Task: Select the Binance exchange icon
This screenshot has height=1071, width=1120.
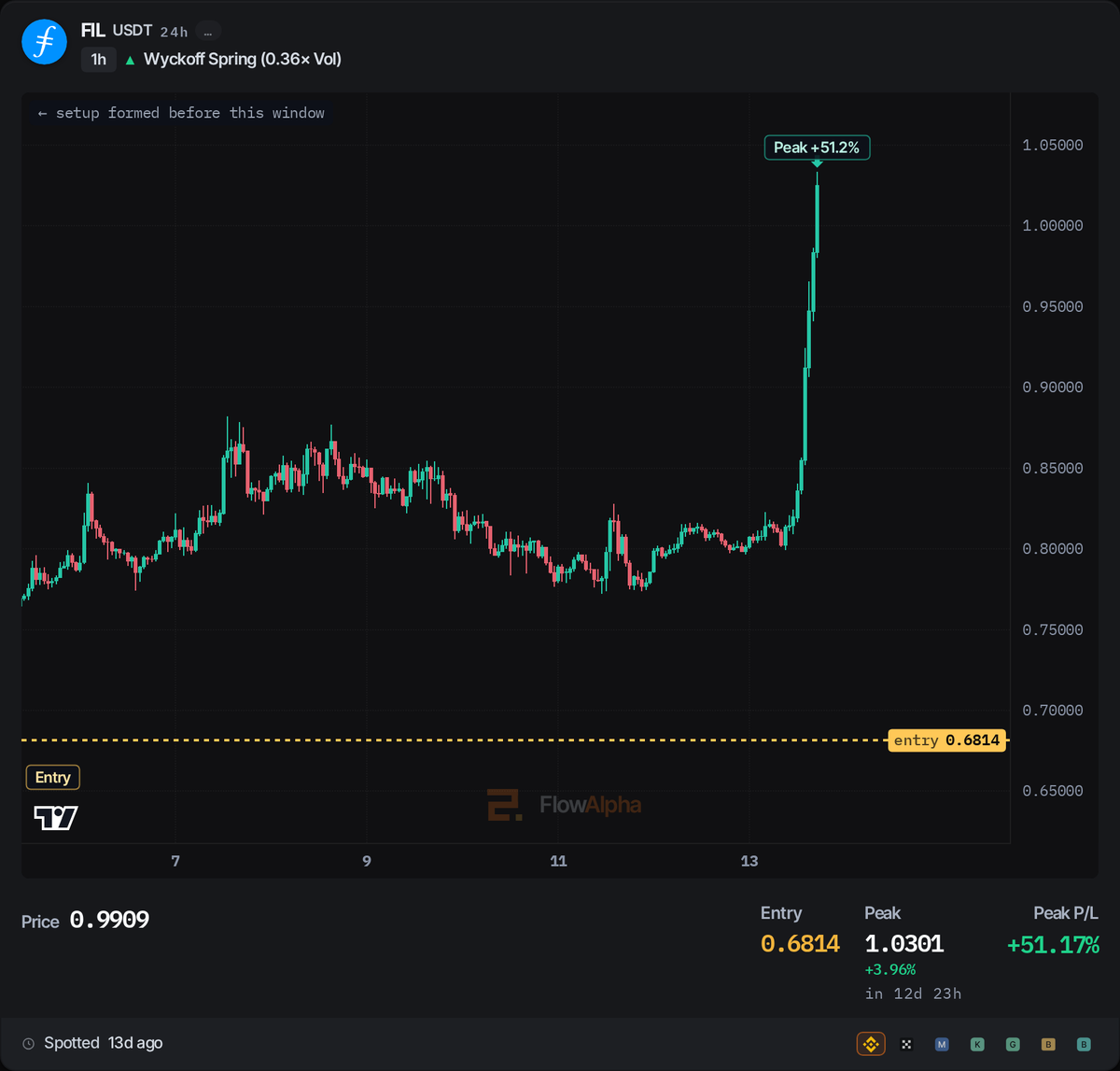Action: [871, 1044]
